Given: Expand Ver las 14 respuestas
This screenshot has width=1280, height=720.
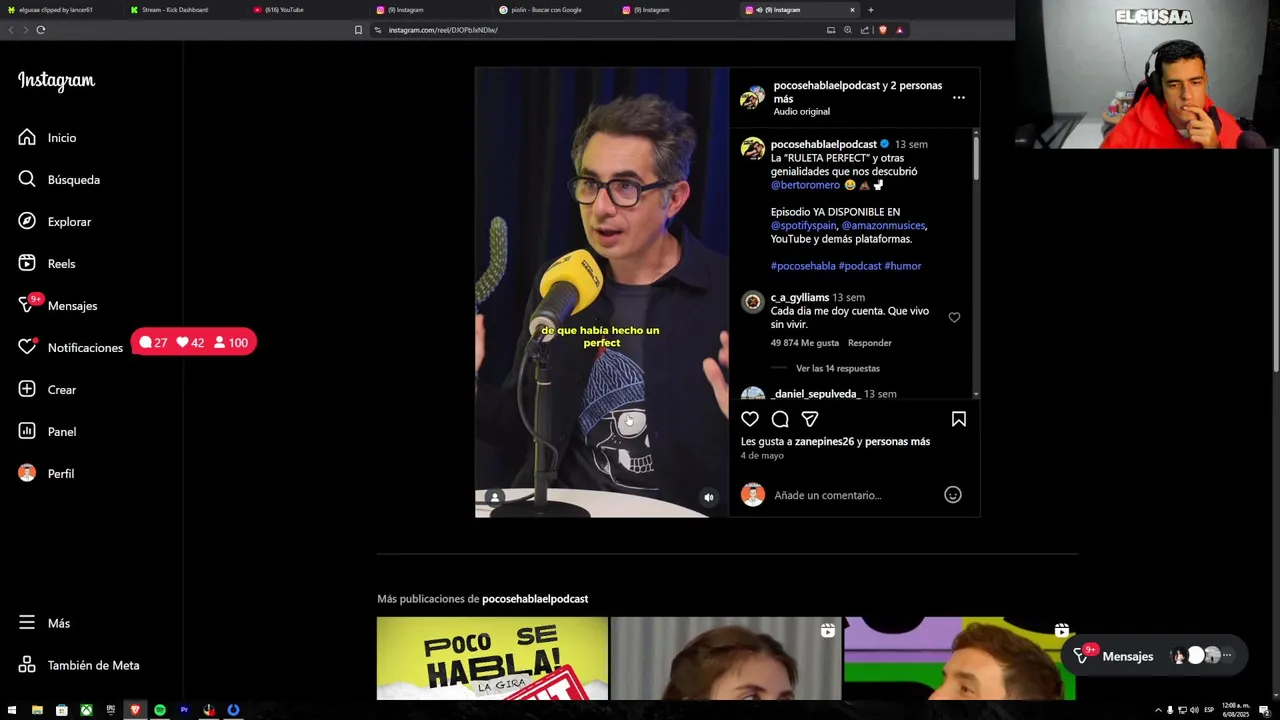Looking at the screenshot, I should click(x=838, y=368).
